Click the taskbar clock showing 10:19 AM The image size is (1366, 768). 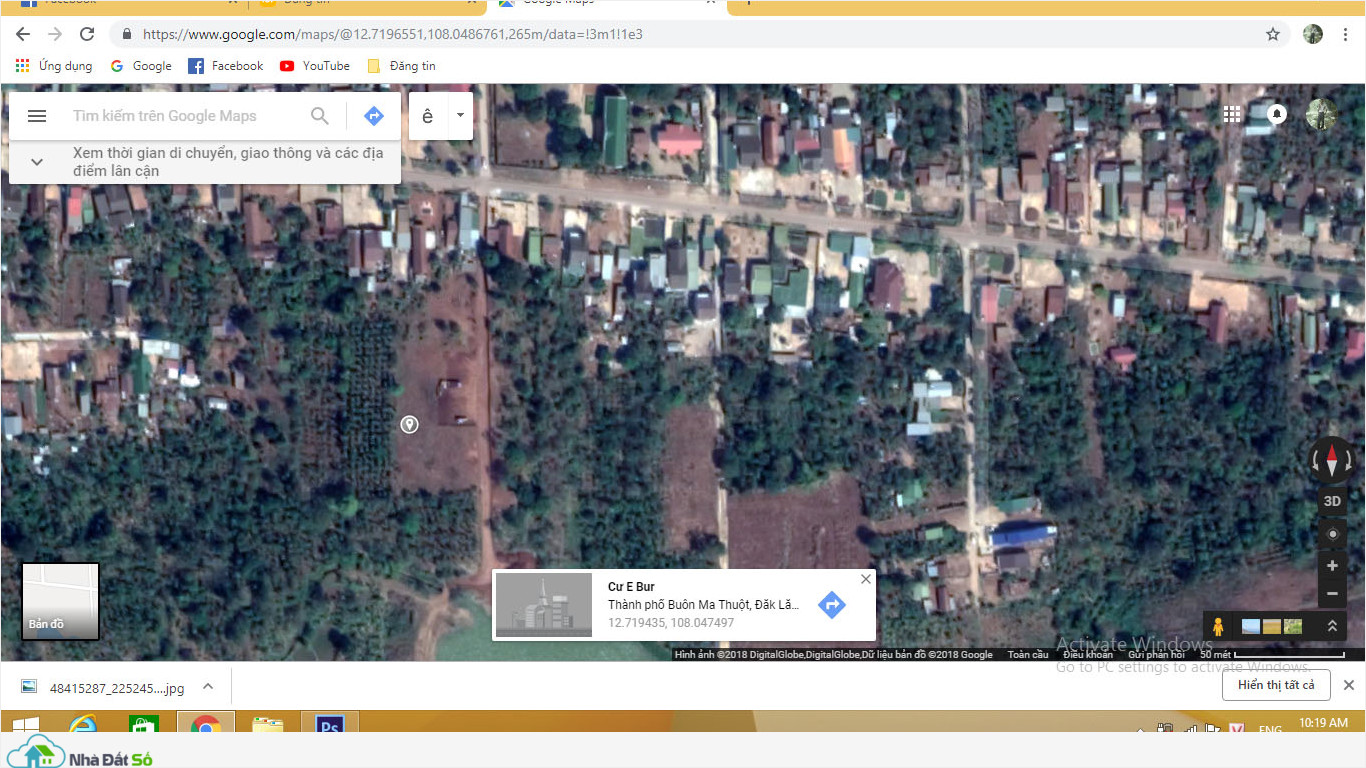click(1323, 722)
